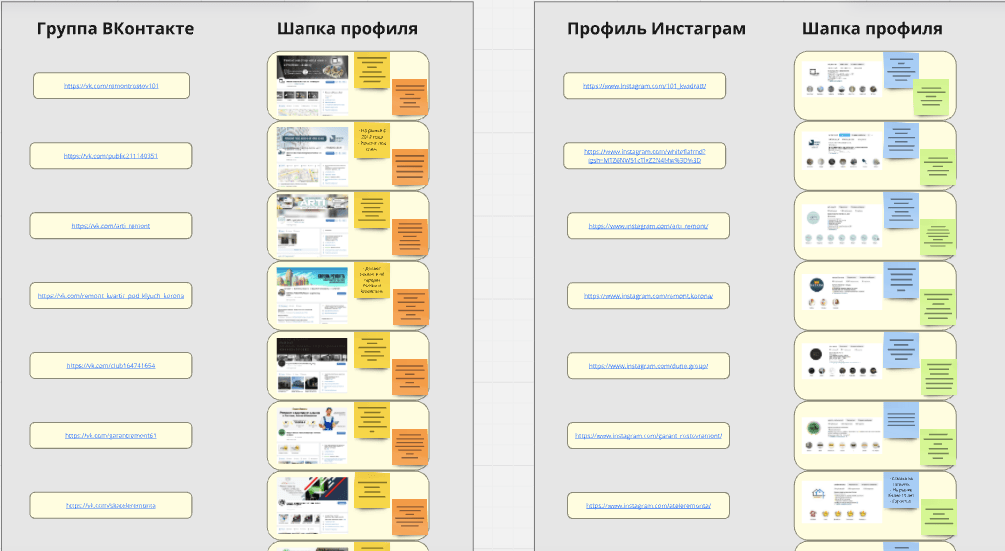This screenshot has height=551, width=1005.
Task: Select yellow sticky note in public211140351 row
Action: click(x=372, y=140)
